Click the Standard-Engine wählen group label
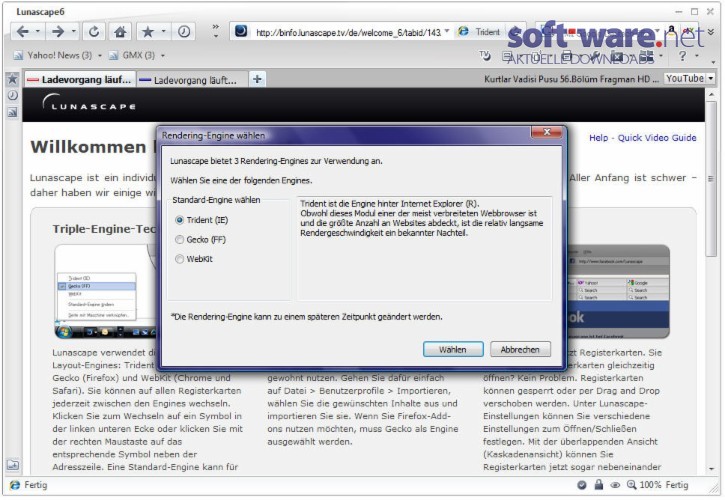Viewport: 725px width, 500px height. tap(216, 200)
